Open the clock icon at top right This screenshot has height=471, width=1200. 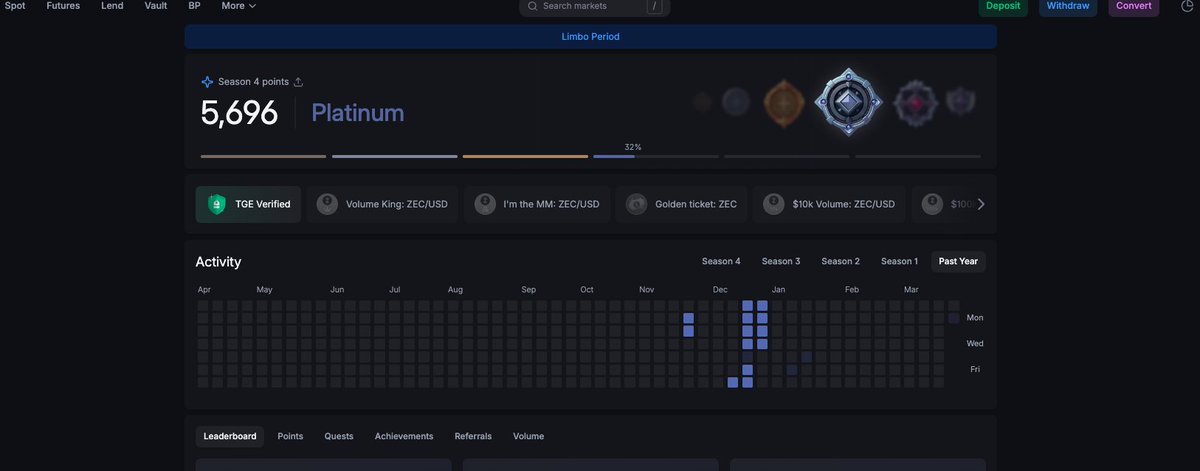click(x=1186, y=6)
